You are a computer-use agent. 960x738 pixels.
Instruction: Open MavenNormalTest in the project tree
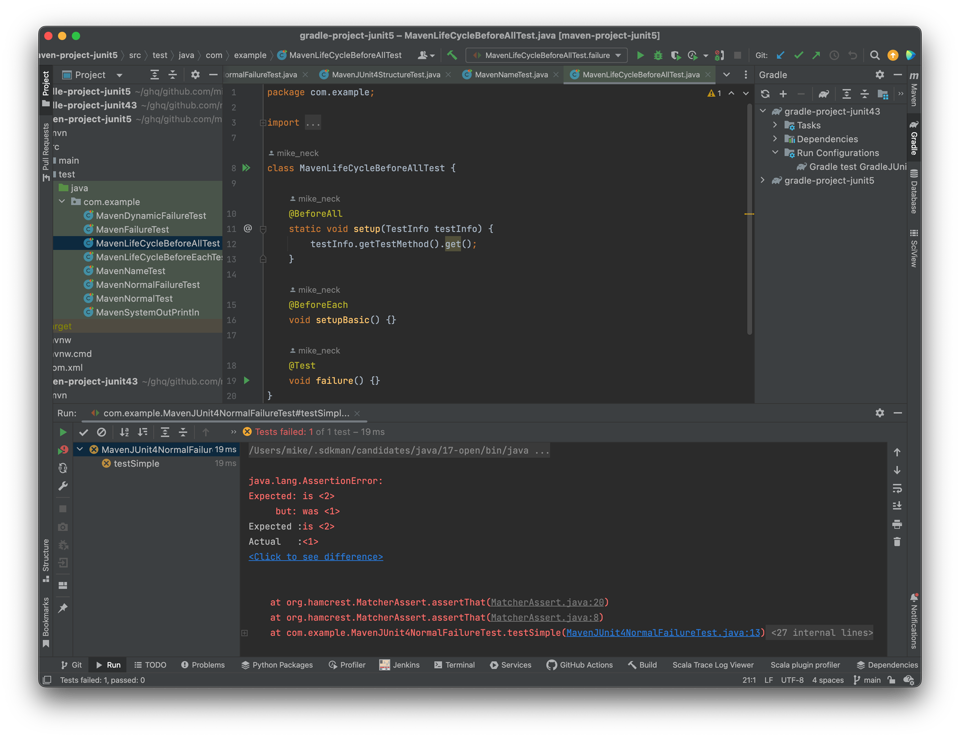[134, 298]
